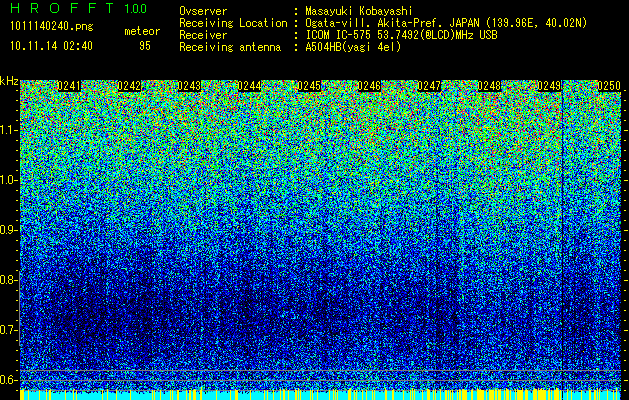Click the 0245 time marker
The image size is (629, 400).
309,86
